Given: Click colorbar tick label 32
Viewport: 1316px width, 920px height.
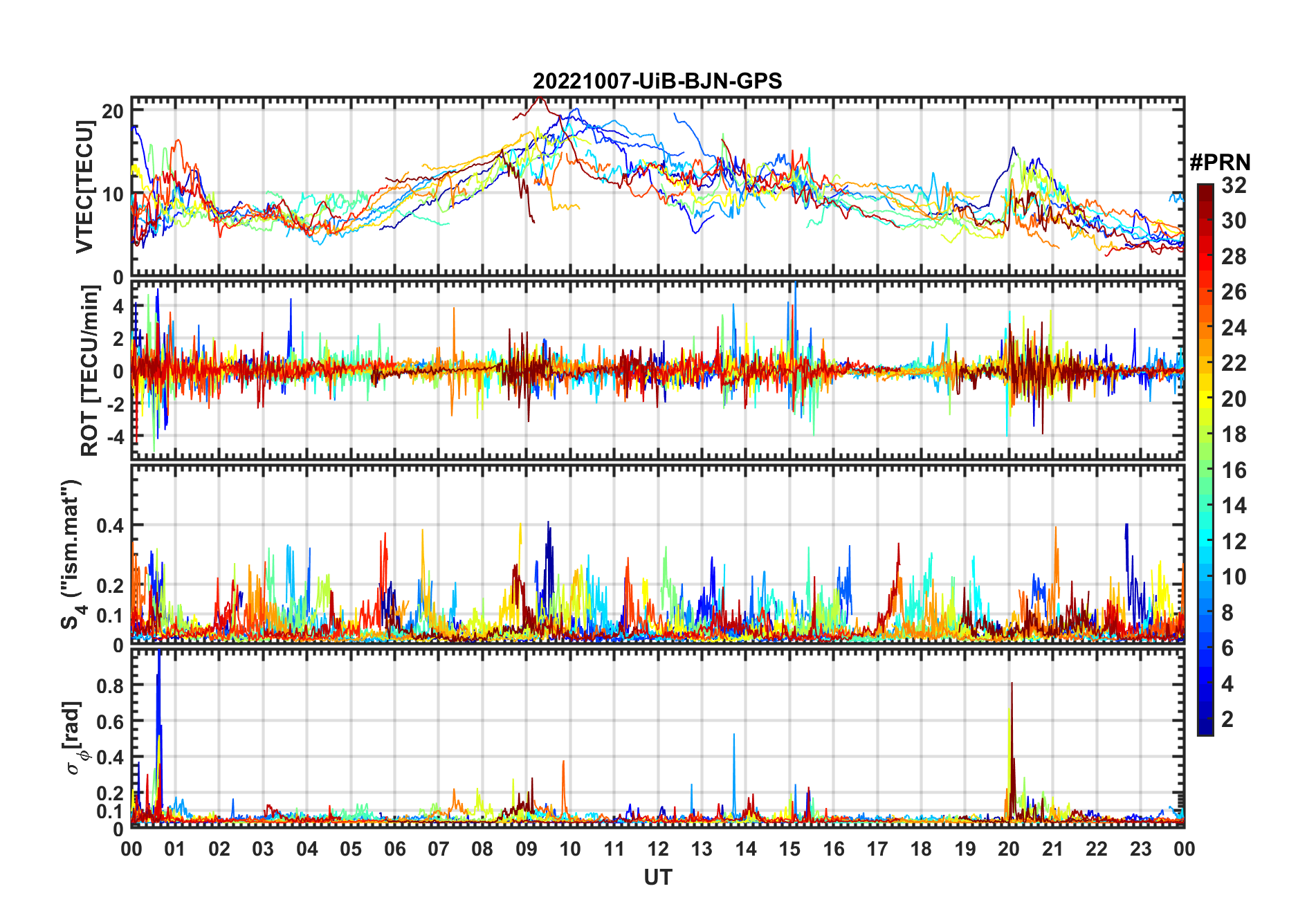Looking at the screenshot, I should pyautogui.click(x=1234, y=185).
